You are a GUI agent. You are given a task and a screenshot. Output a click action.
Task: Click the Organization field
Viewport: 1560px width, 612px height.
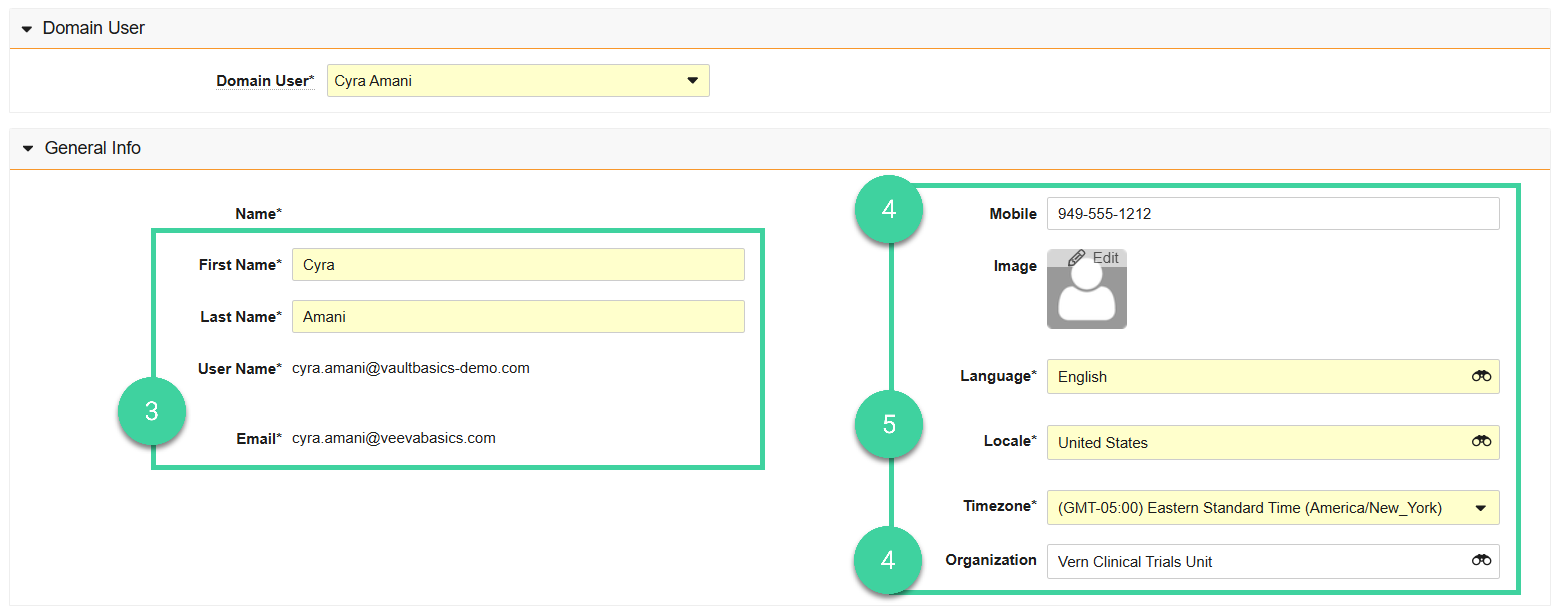click(x=1273, y=561)
